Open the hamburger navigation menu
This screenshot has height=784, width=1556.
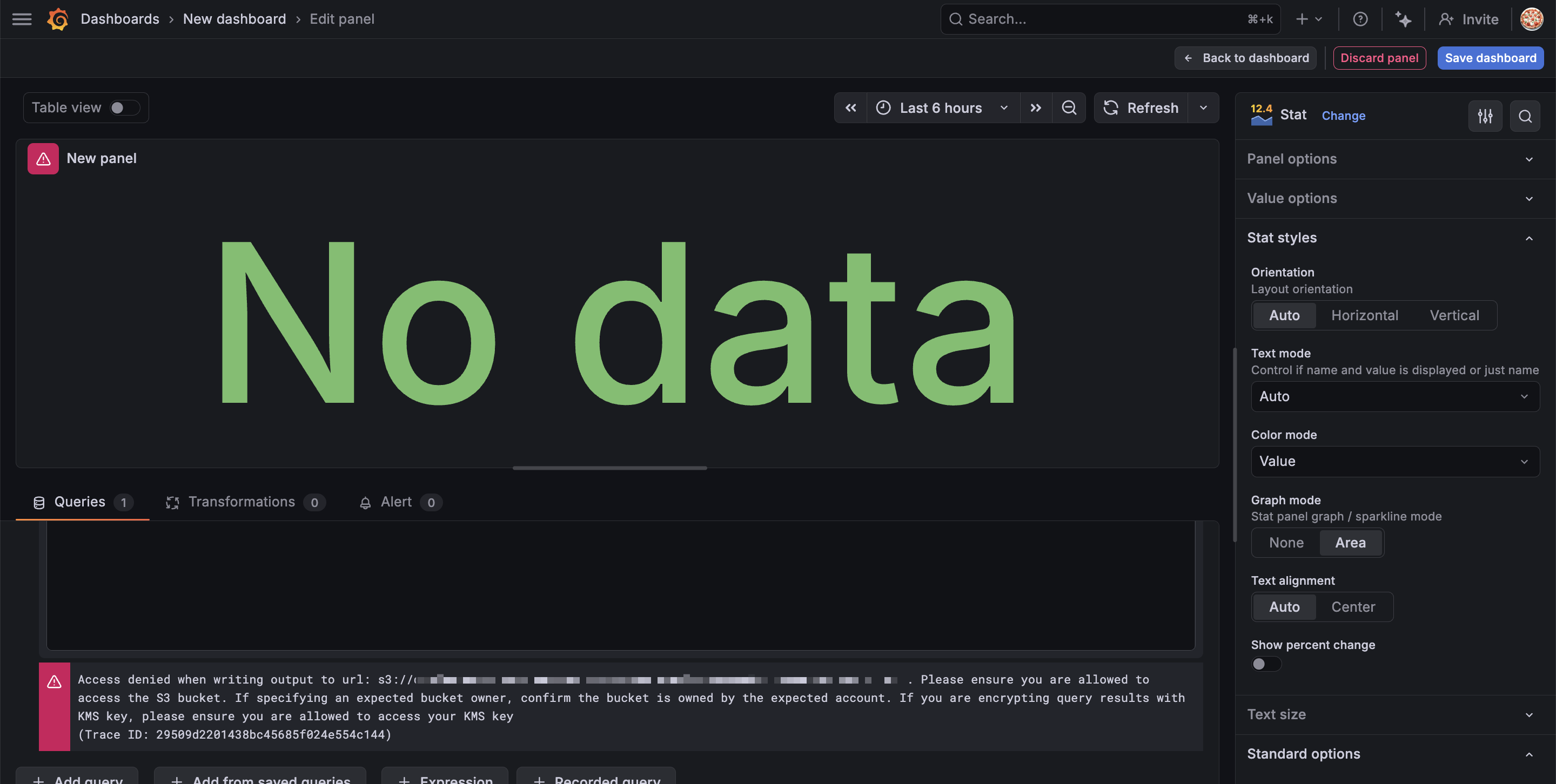(22, 19)
